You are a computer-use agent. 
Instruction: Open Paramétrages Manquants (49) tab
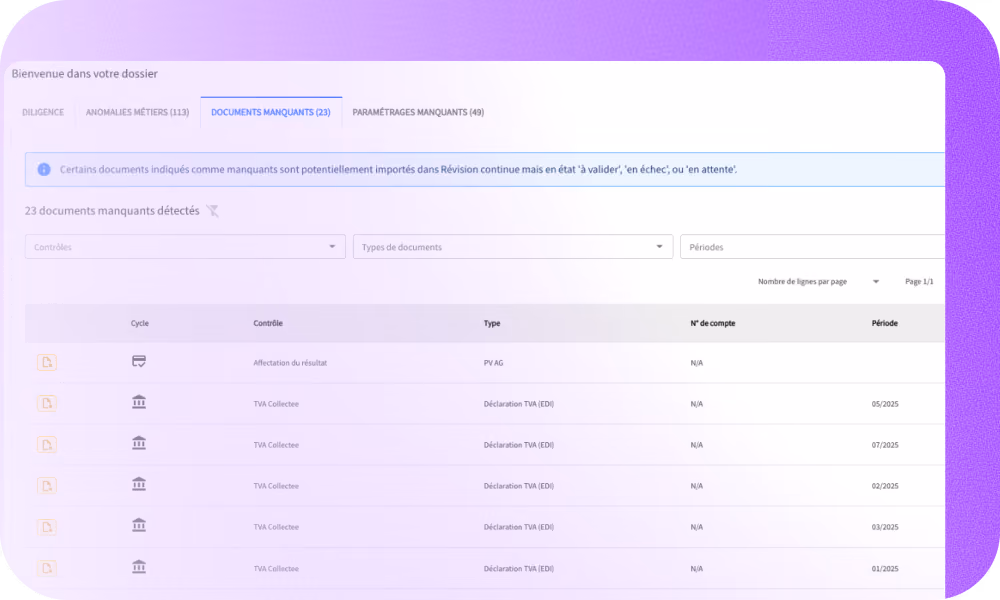(x=418, y=112)
